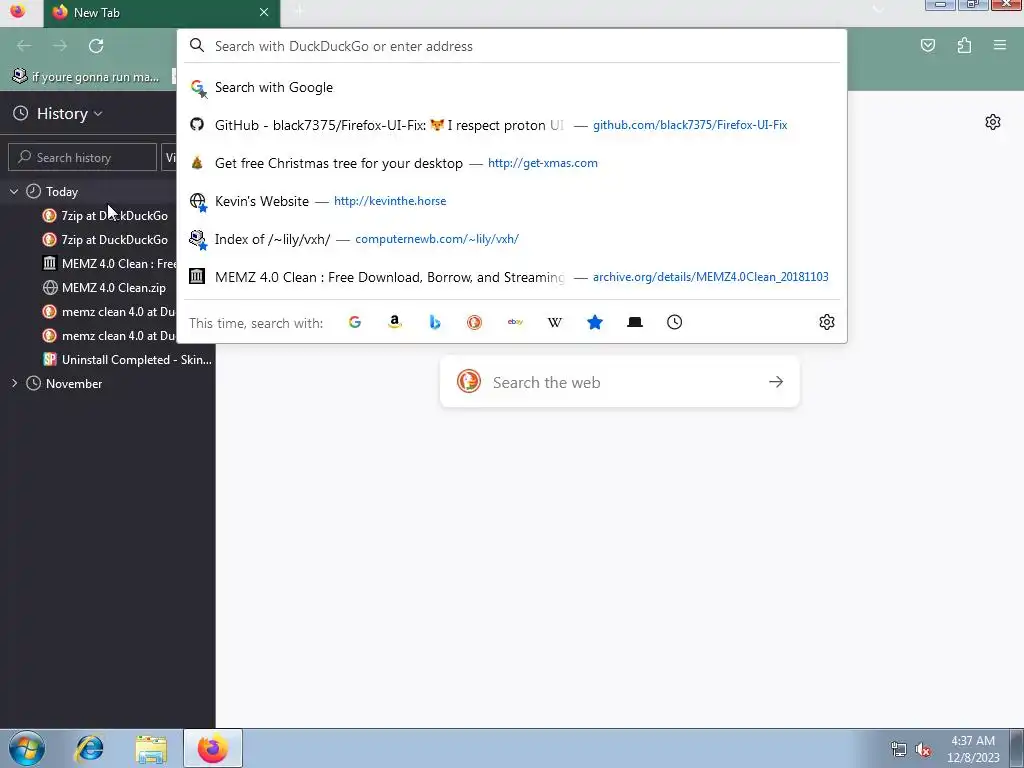Go back with the left arrow button
The width and height of the screenshot is (1024, 768).
[24, 46]
